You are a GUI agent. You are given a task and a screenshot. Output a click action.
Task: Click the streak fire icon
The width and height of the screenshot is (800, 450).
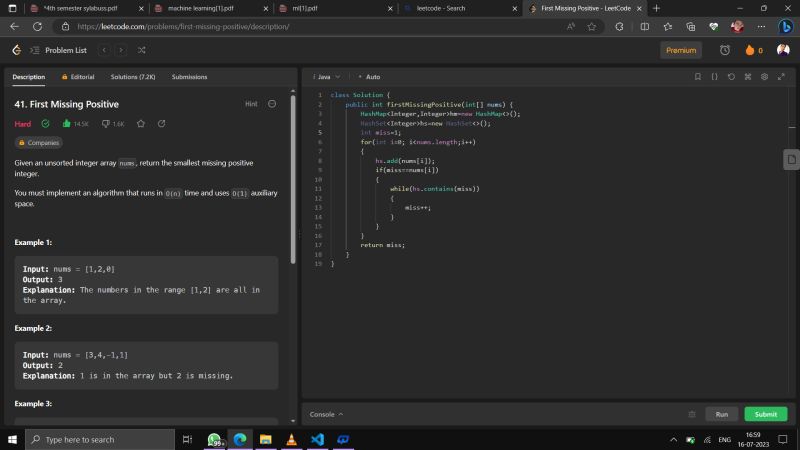point(749,50)
